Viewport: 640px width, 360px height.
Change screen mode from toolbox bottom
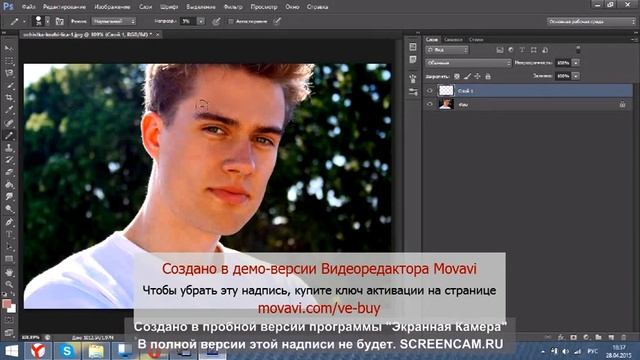(x=9, y=332)
